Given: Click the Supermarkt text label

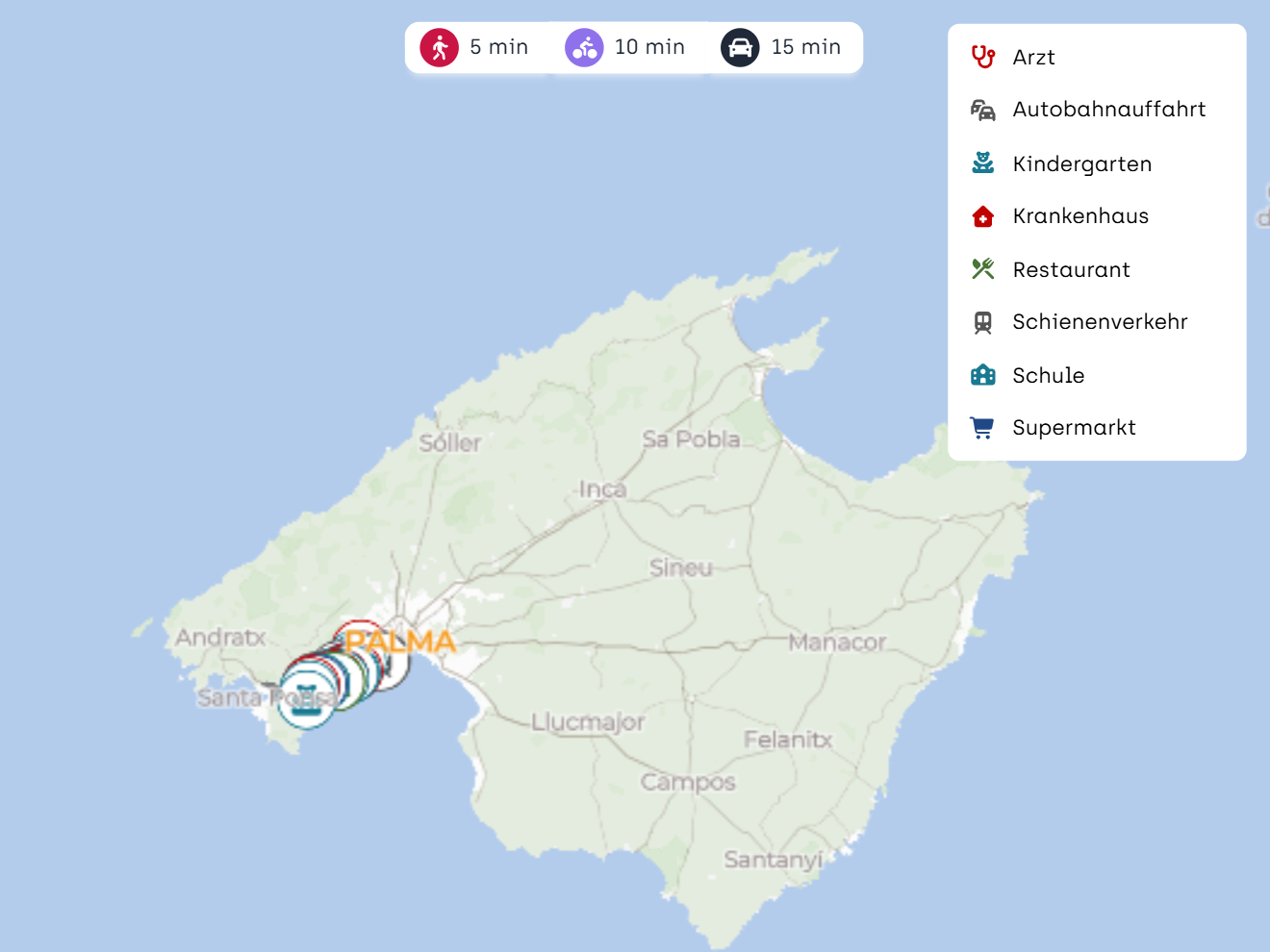Looking at the screenshot, I should (x=1074, y=428).
